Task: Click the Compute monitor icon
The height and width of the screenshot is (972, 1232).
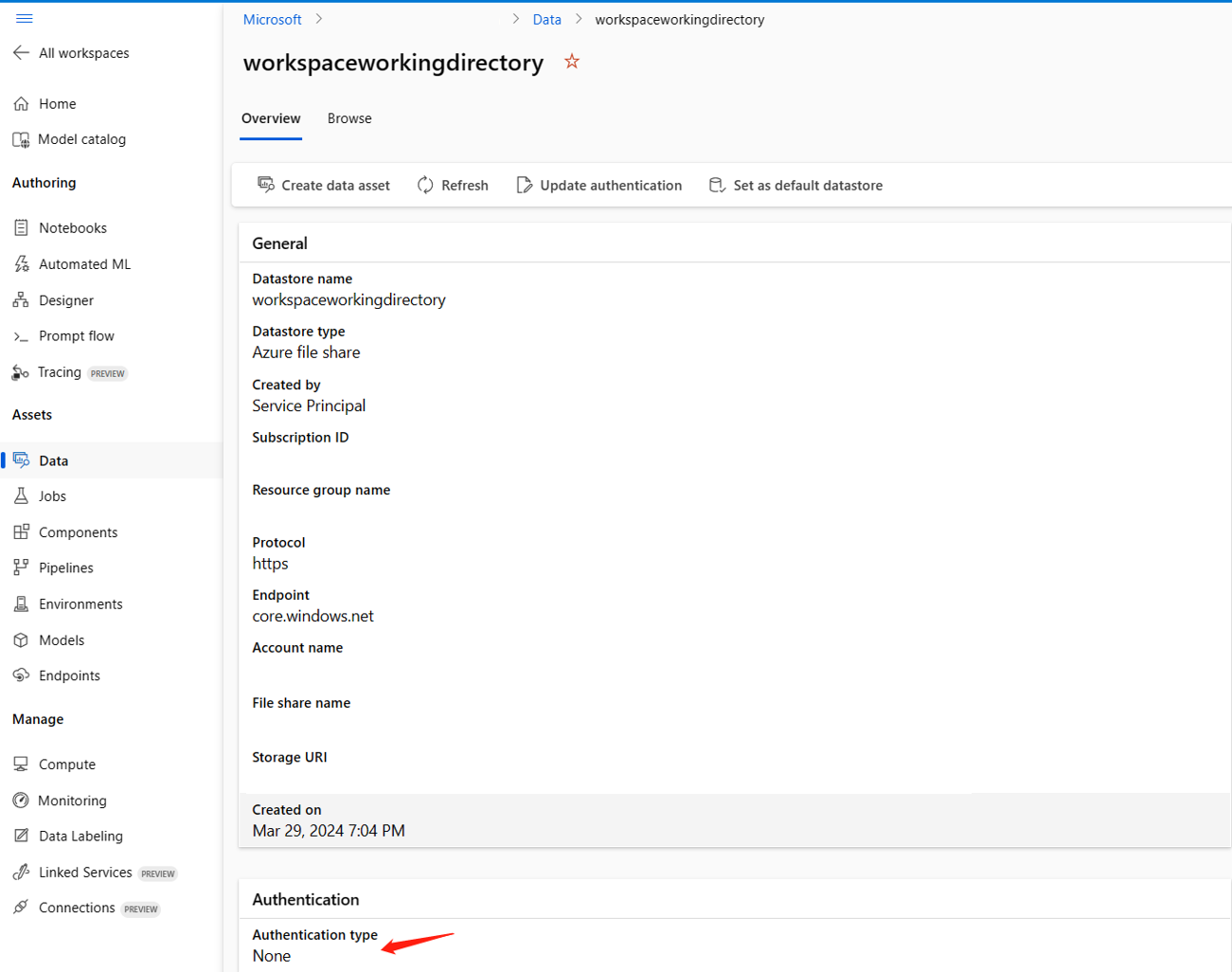Action: pos(21,765)
